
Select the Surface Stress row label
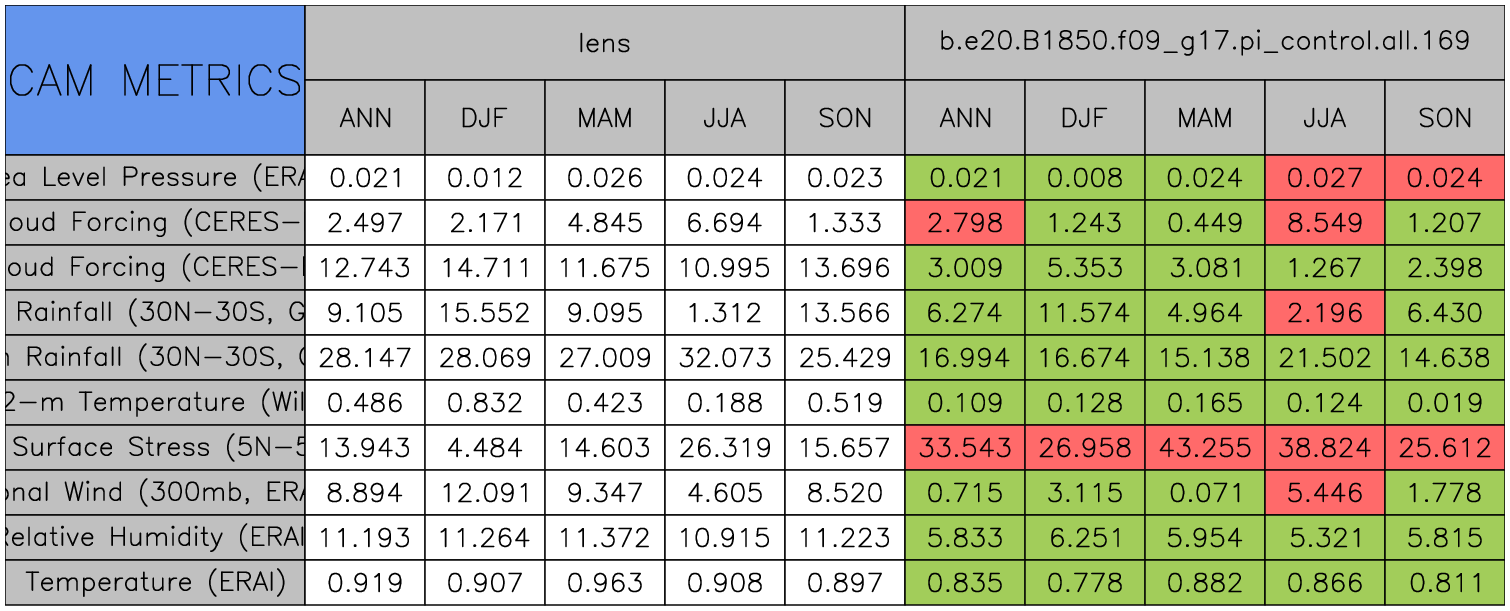click(x=155, y=447)
